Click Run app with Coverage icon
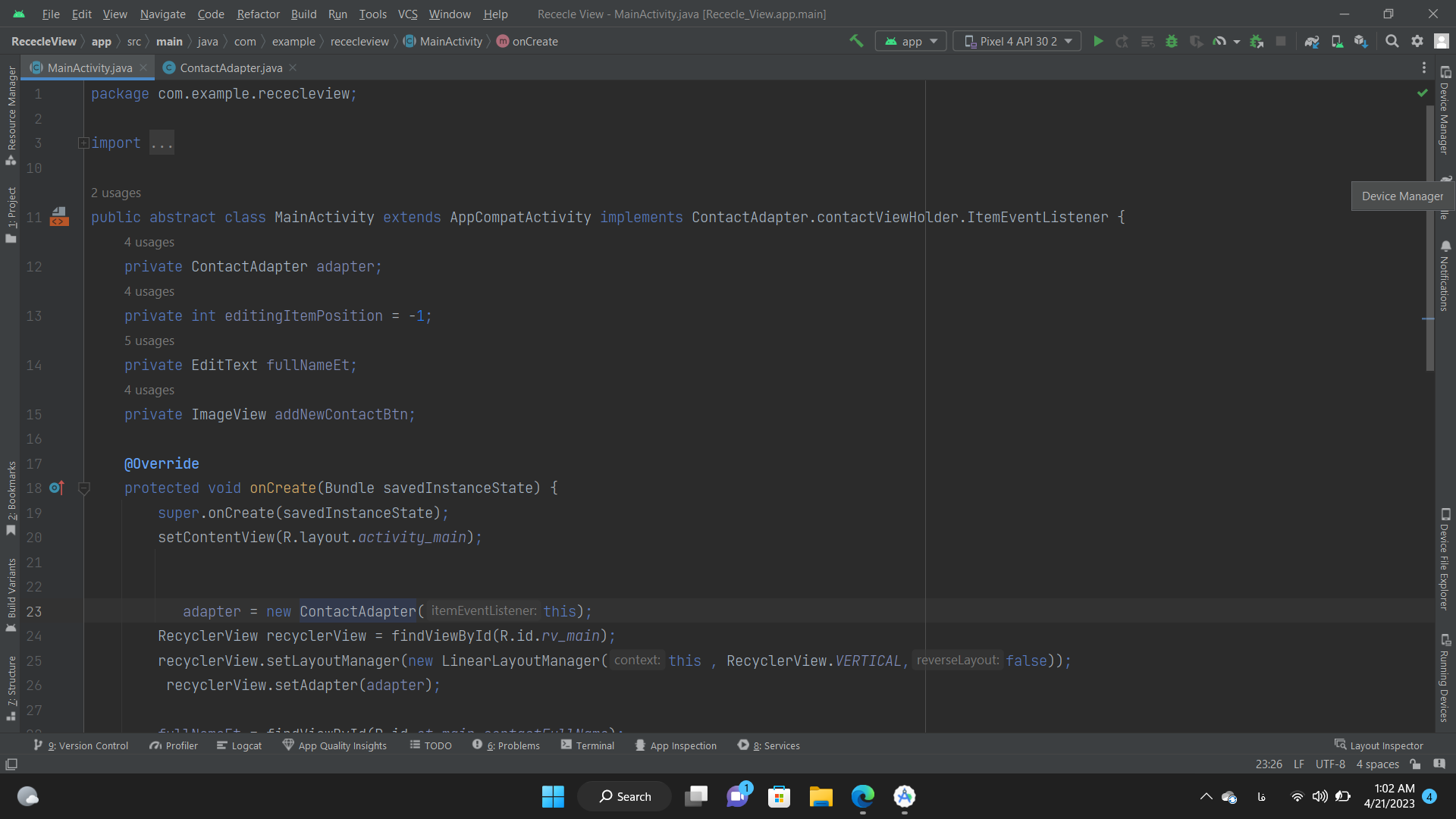1456x819 pixels. point(1196,41)
